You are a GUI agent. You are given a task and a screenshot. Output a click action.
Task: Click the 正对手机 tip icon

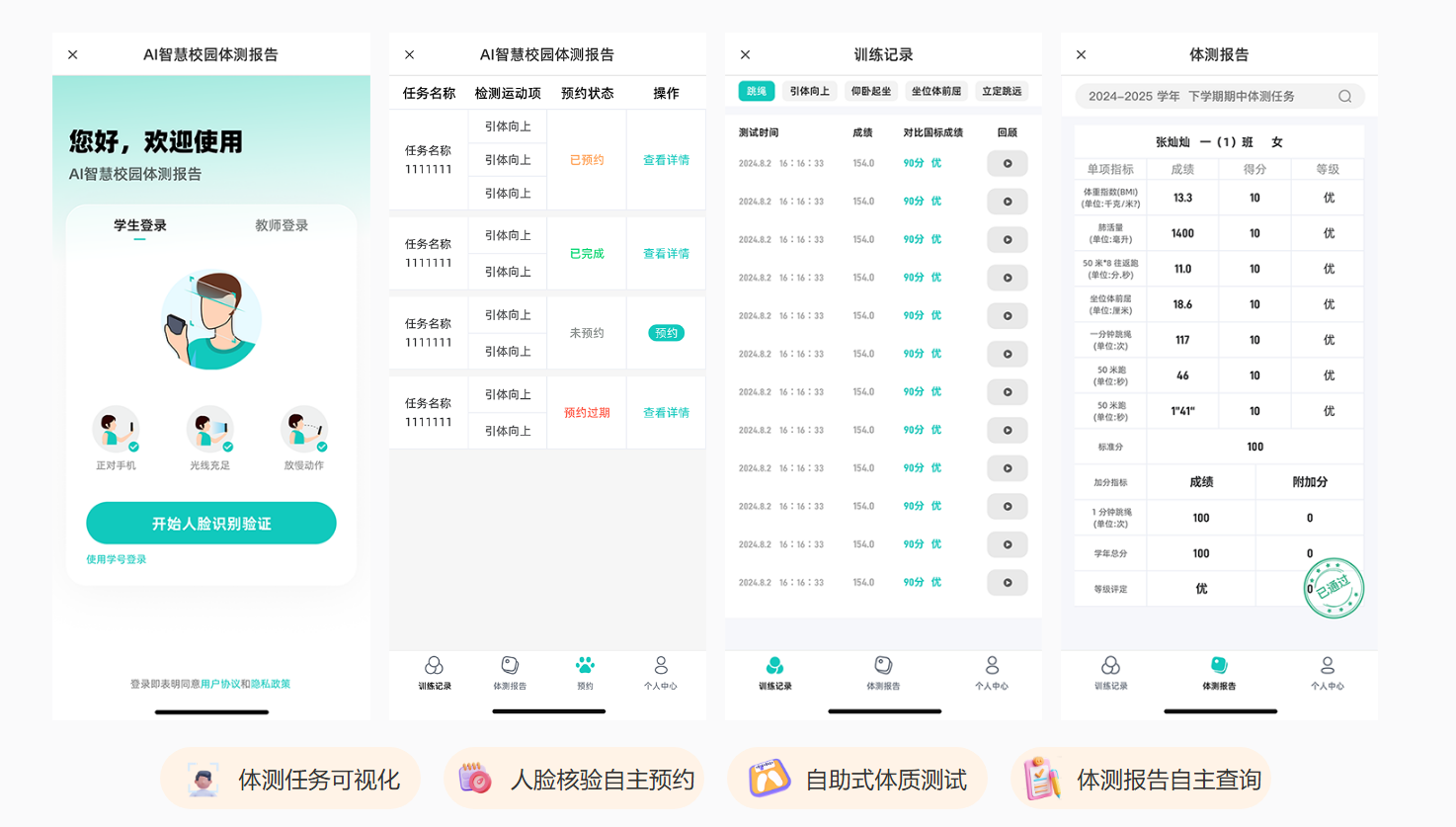[x=116, y=430]
